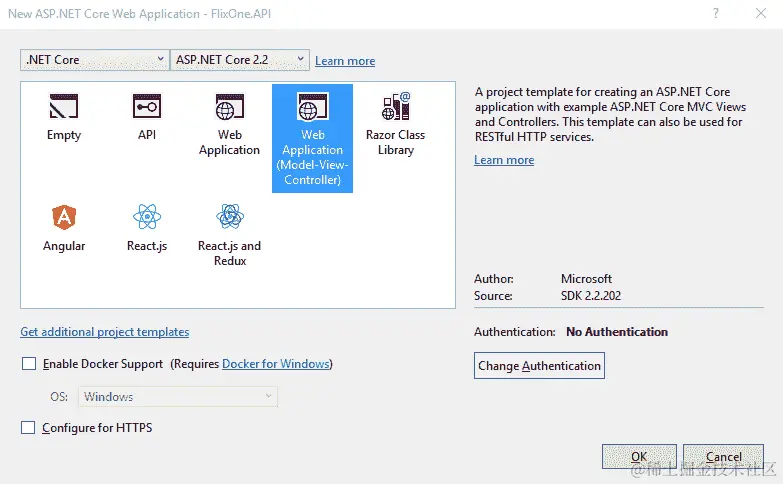This screenshot has height=484, width=783.
Task: Choose the React.js and Redux template
Action: (230, 235)
